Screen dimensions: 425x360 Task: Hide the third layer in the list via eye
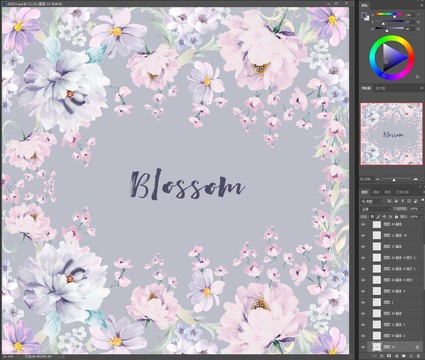coord(363,246)
